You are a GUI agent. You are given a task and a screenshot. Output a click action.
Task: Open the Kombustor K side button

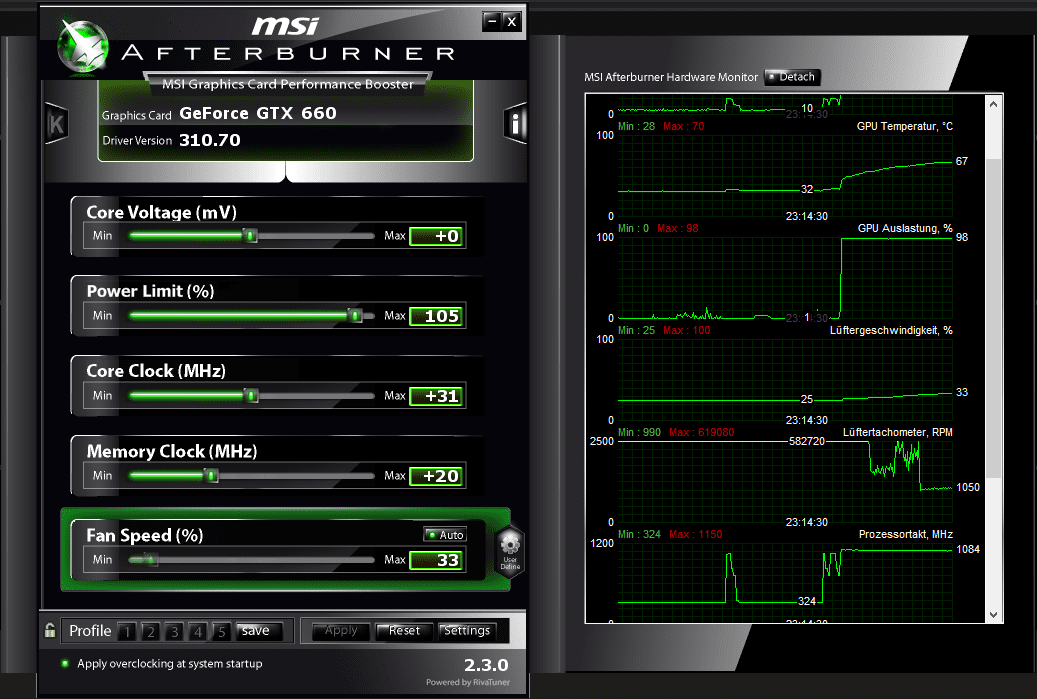(56, 124)
